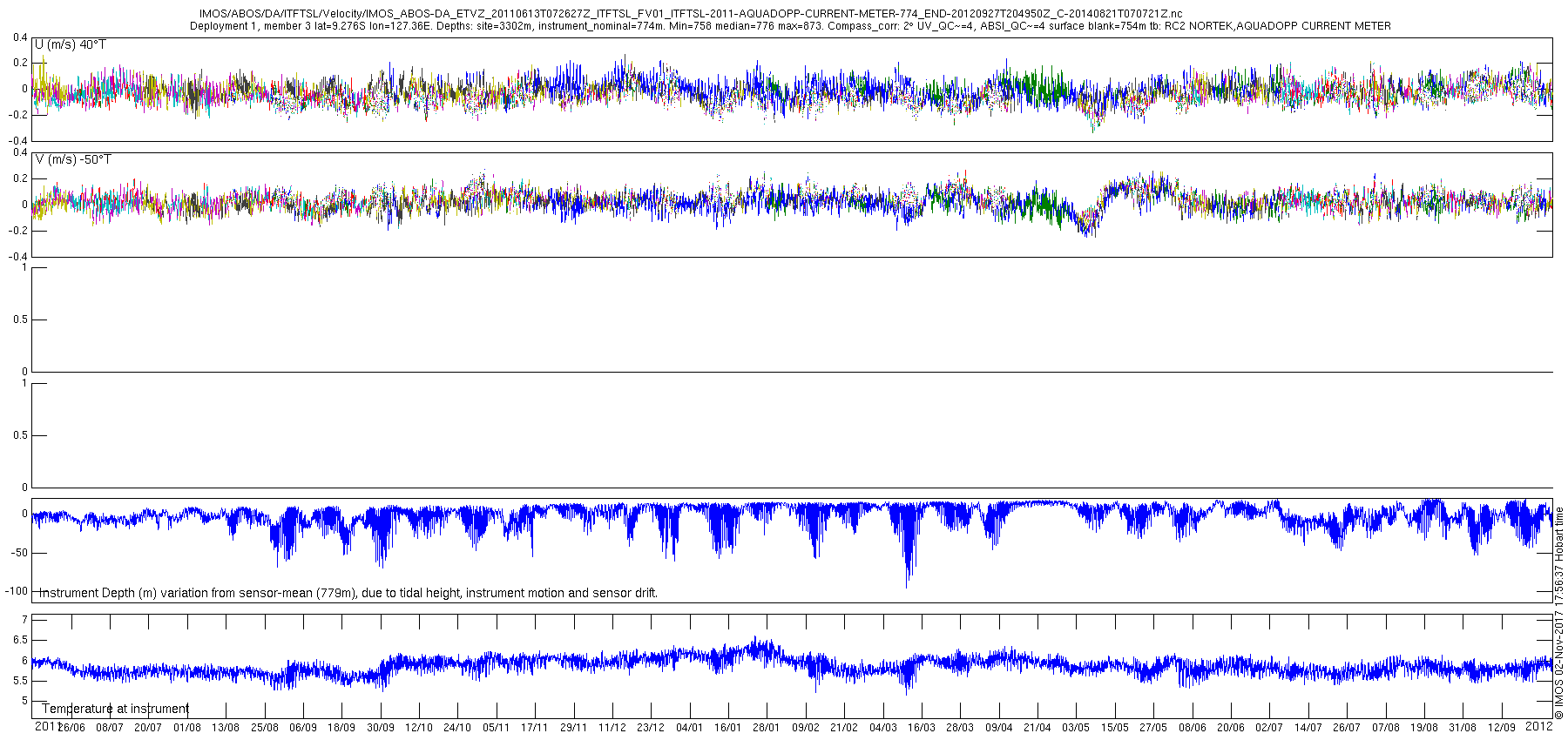Select the 'V (m/s) -50°T' panel label
This screenshot has height=740, width=1568.
(x=73, y=159)
